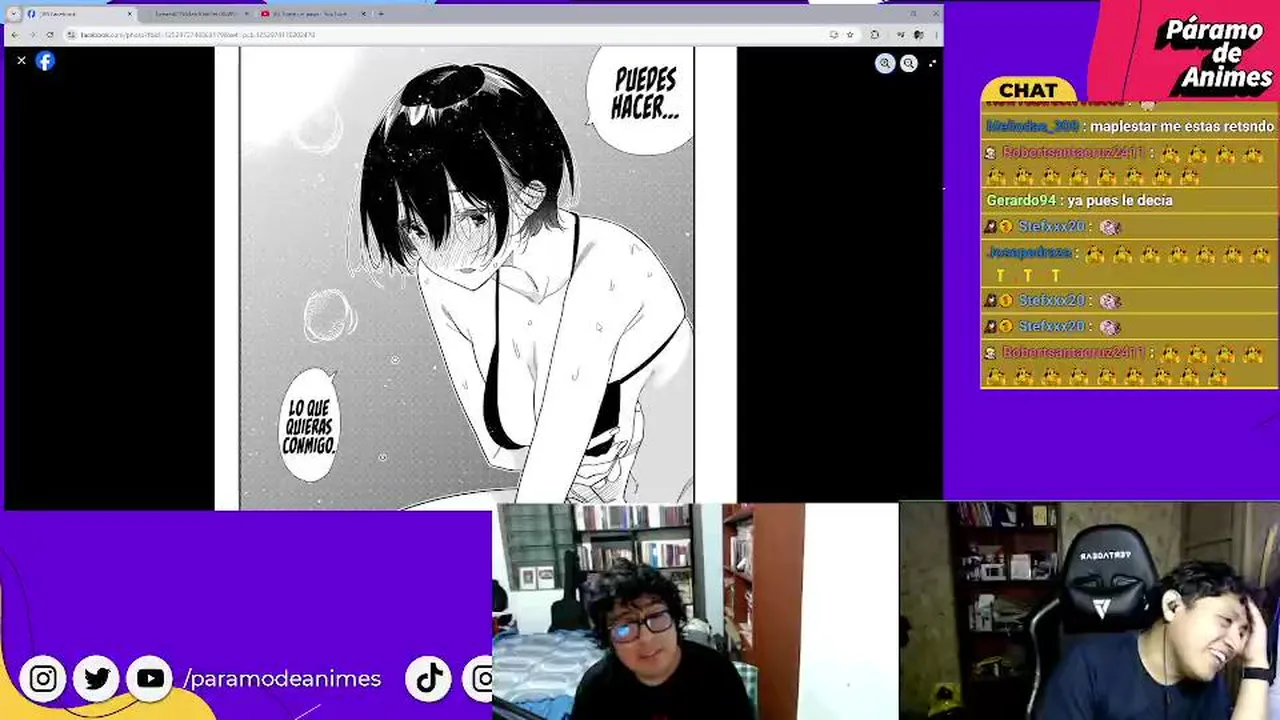1280x720 pixels.
Task: Click the Twitter bird icon in overlay
Action: (97, 679)
